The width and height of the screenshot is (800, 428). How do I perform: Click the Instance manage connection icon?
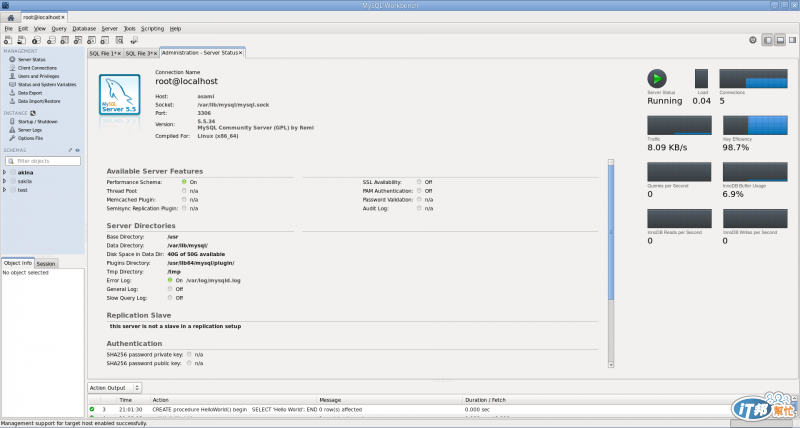[x=33, y=113]
